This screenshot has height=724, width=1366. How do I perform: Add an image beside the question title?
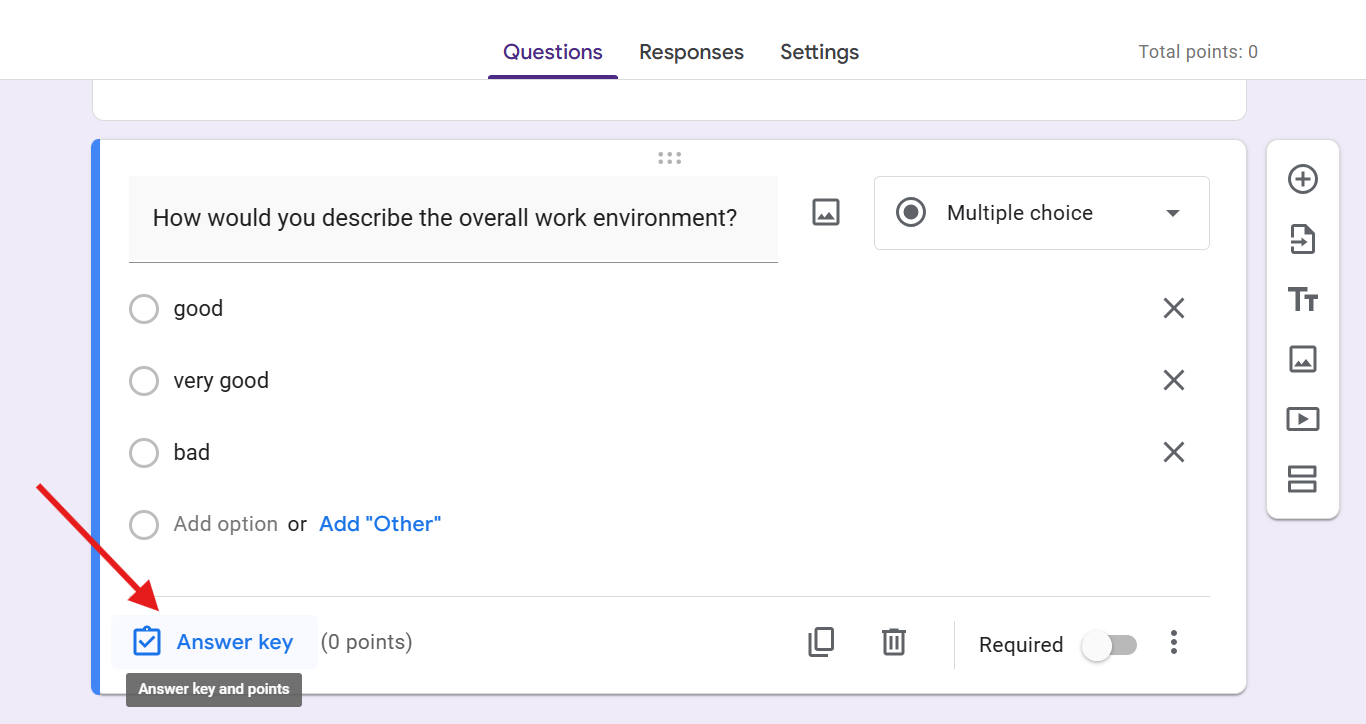pos(826,212)
